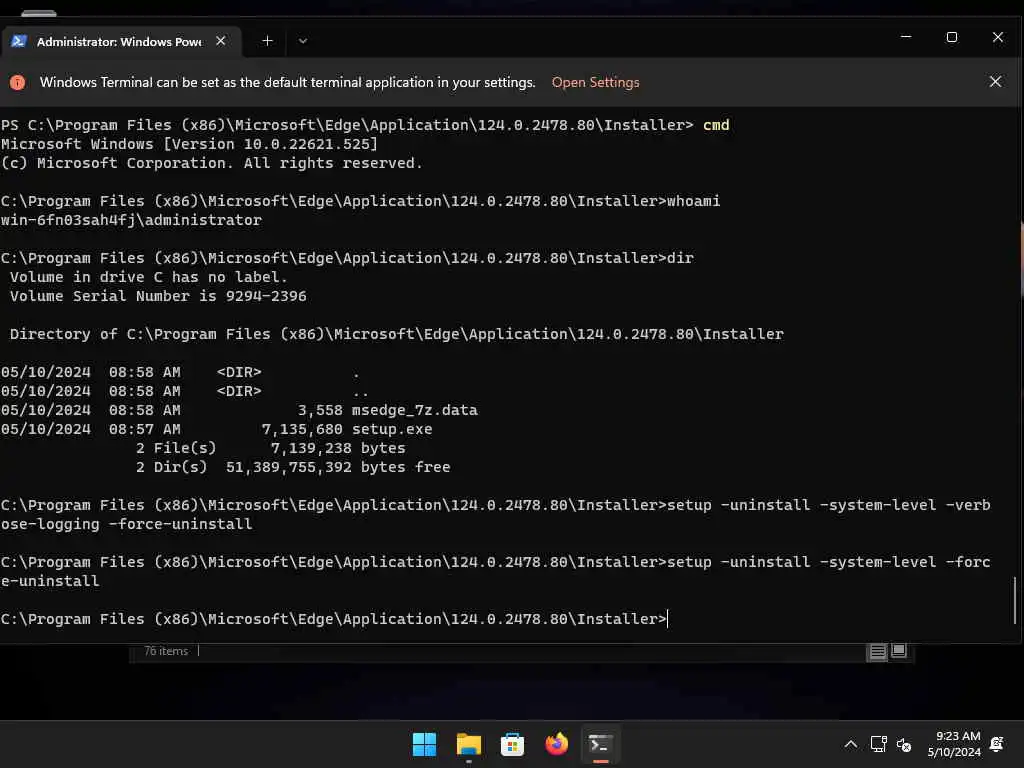Viewport: 1024px width, 768px height.
Task: Click the 76 items status text
Action: tap(166, 651)
